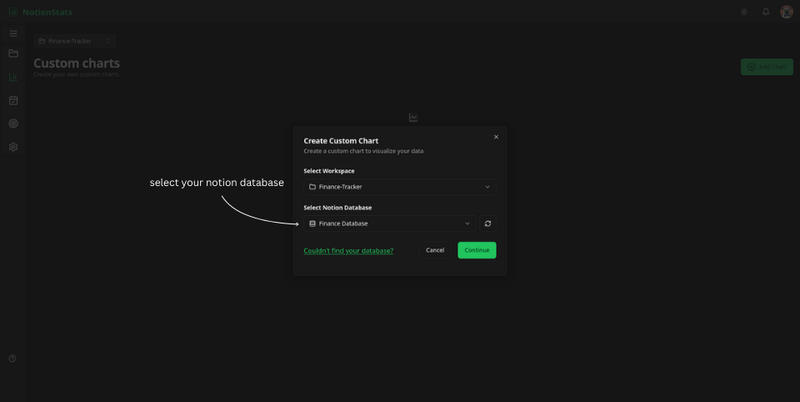The image size is (800, 402).
Task: Toggle the hamburger menu in the sidebar
Action: click(13, 34)
